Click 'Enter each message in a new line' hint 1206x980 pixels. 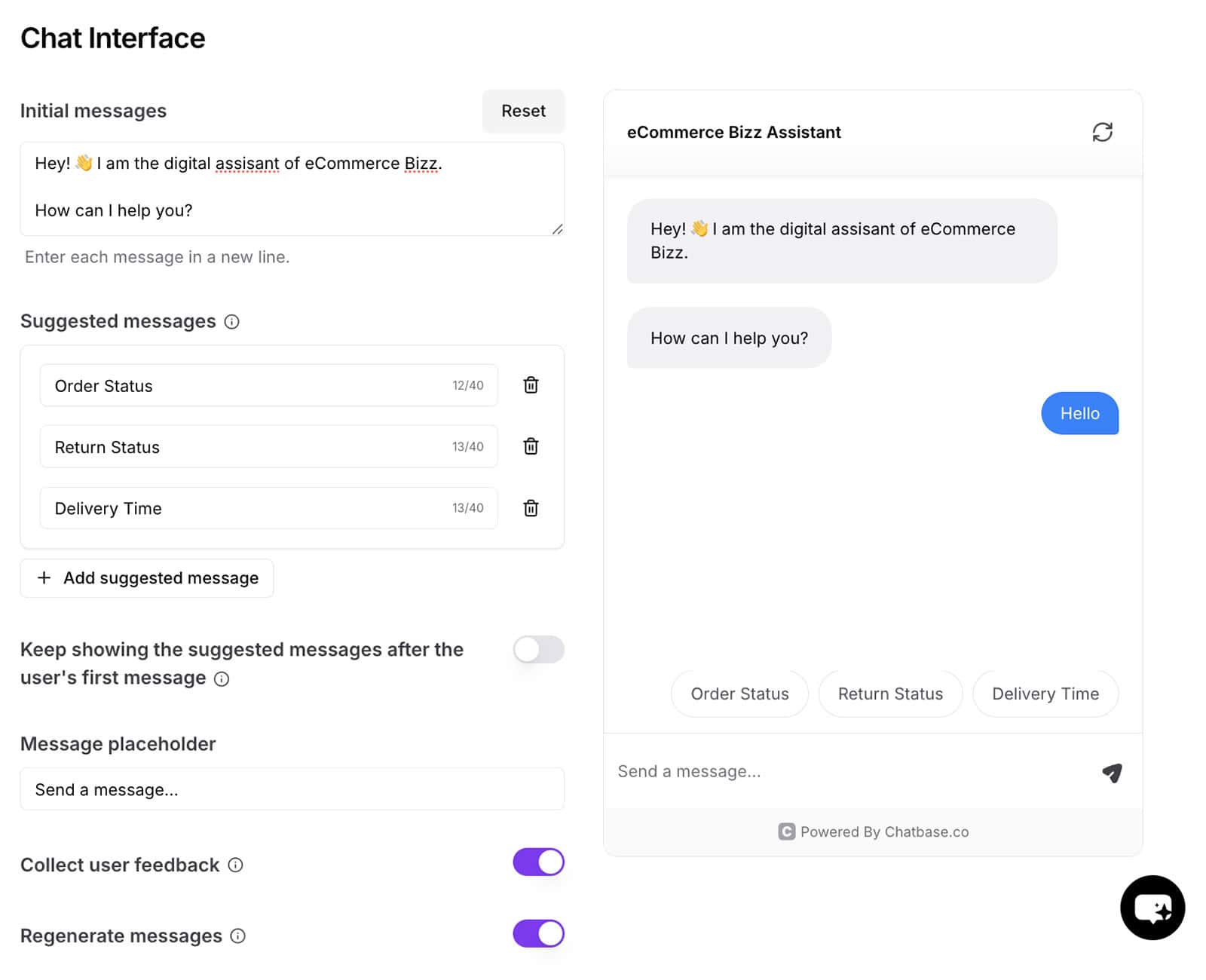click(x=157, y=257)
